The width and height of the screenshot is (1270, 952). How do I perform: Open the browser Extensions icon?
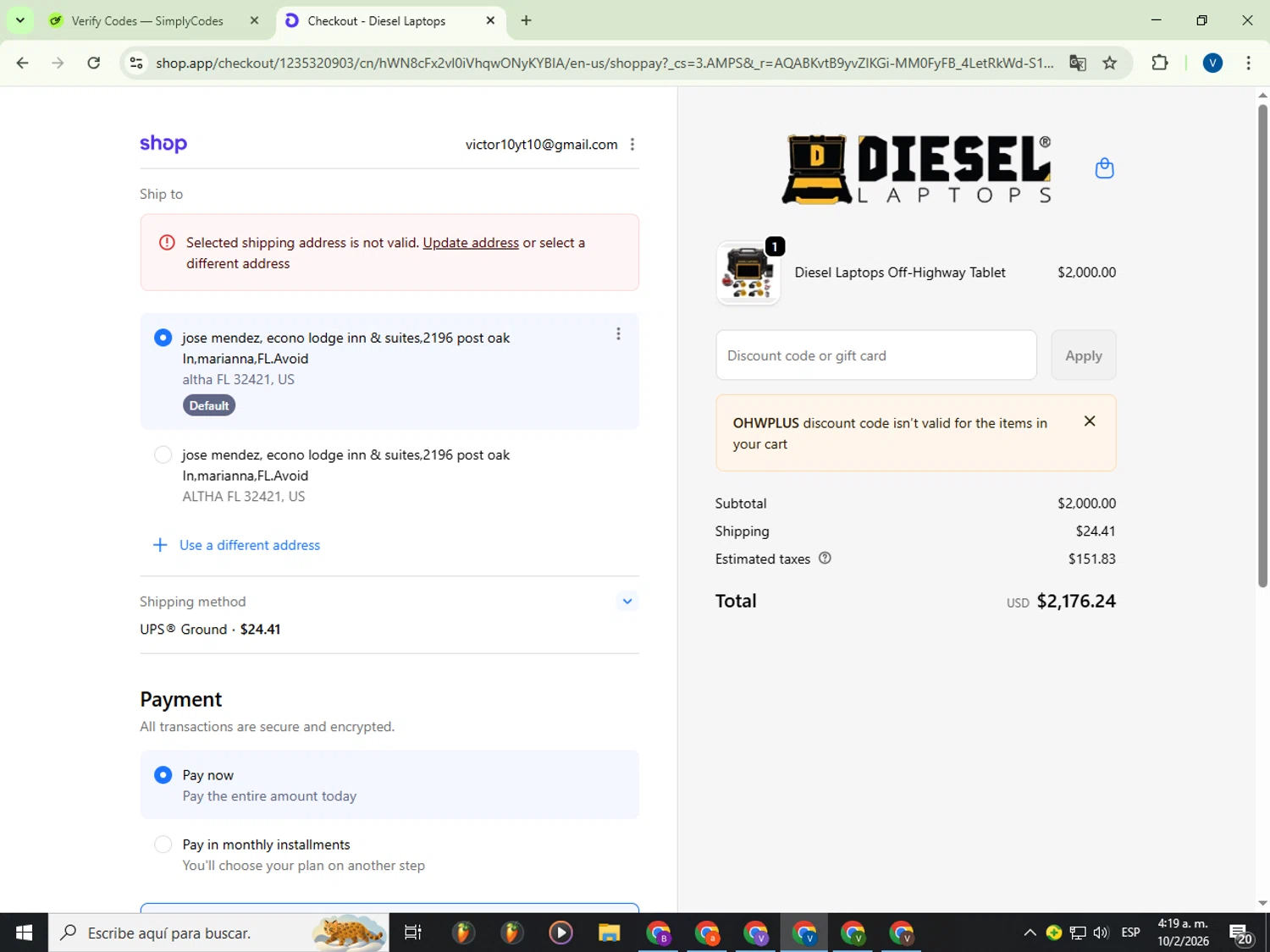tap(1159, 63)
